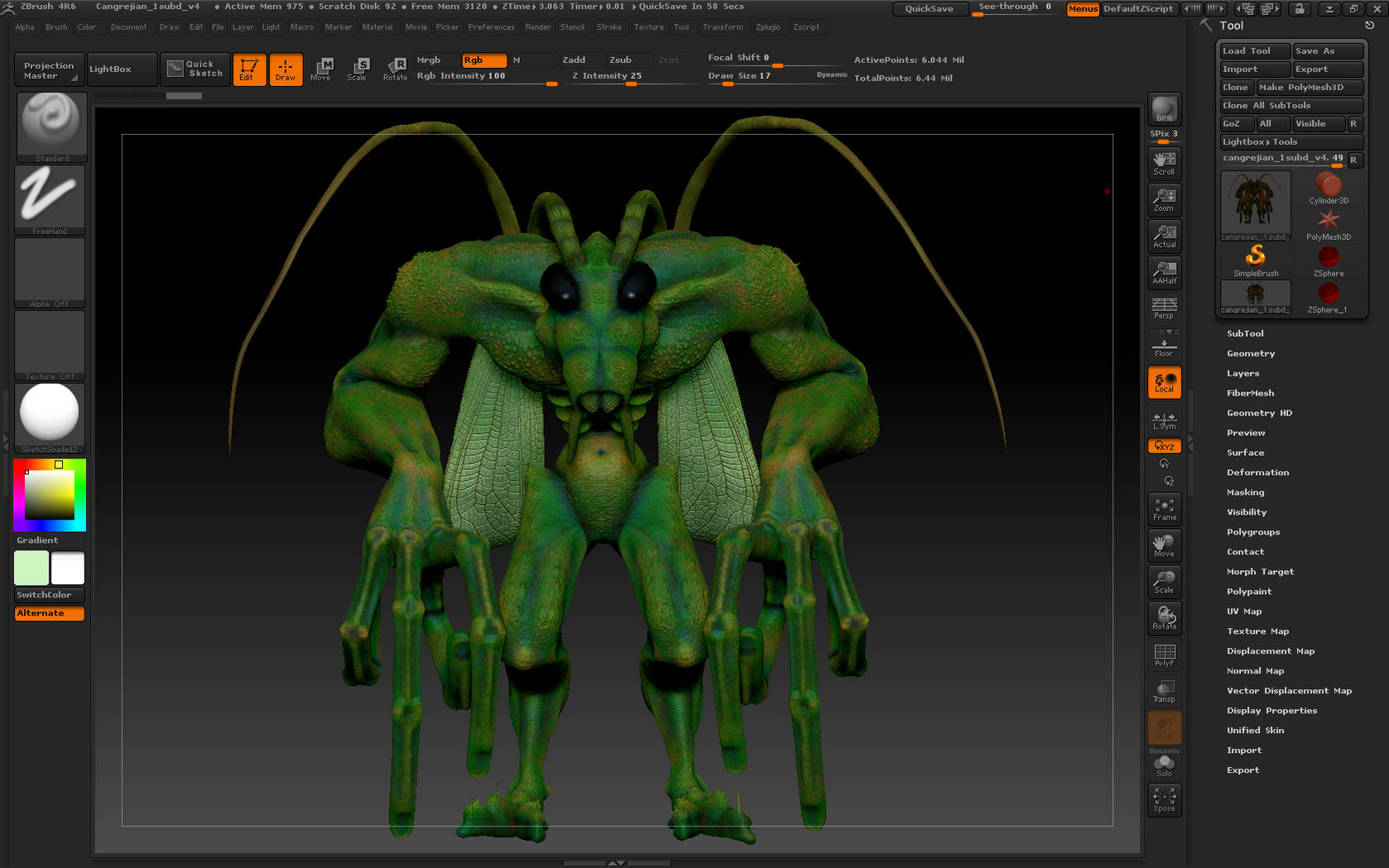
Task: Expand the SubTool section
Action: 1245,333
